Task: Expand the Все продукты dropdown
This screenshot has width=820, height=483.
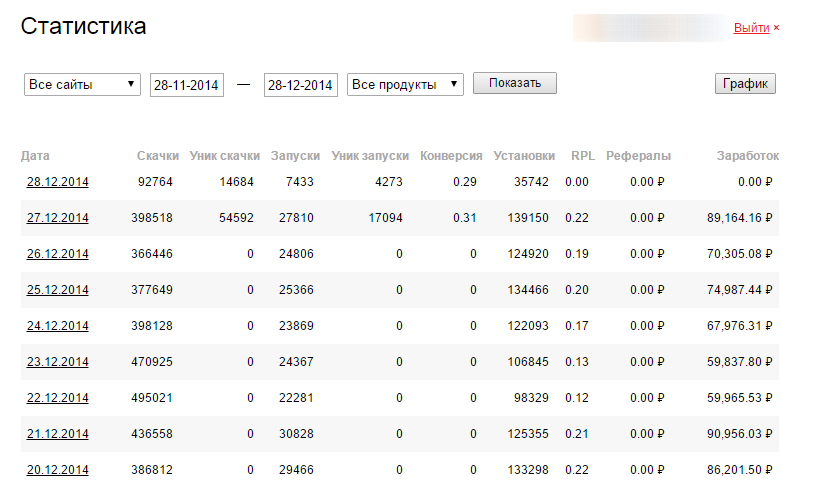Action: click(x=405, y=85)
